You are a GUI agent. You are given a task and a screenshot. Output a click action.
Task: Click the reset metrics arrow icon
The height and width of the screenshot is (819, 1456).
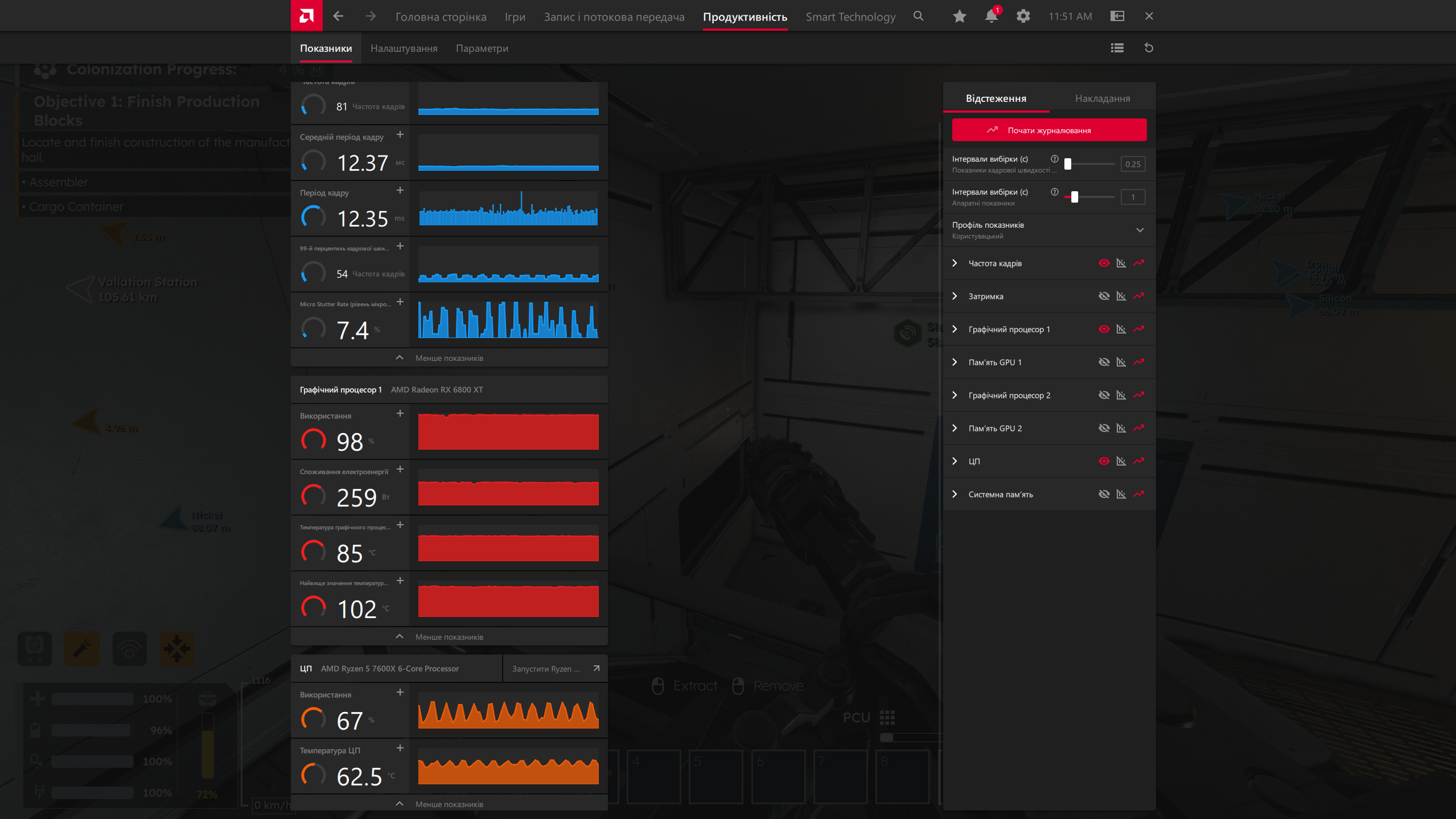pos(1149,48)
